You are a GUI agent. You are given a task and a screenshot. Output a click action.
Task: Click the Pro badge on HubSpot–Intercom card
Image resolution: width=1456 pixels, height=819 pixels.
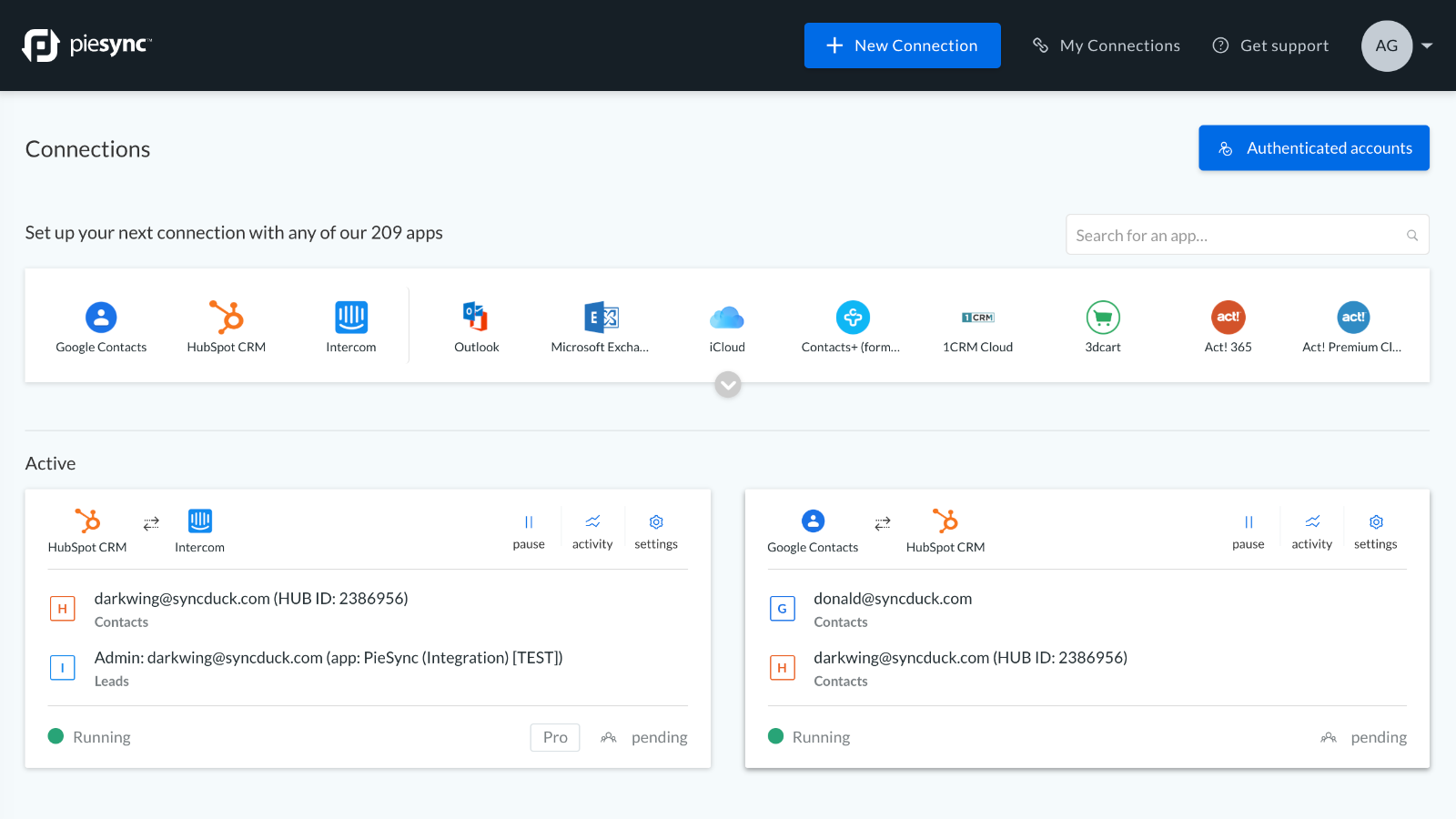click(x=555, y=737)
